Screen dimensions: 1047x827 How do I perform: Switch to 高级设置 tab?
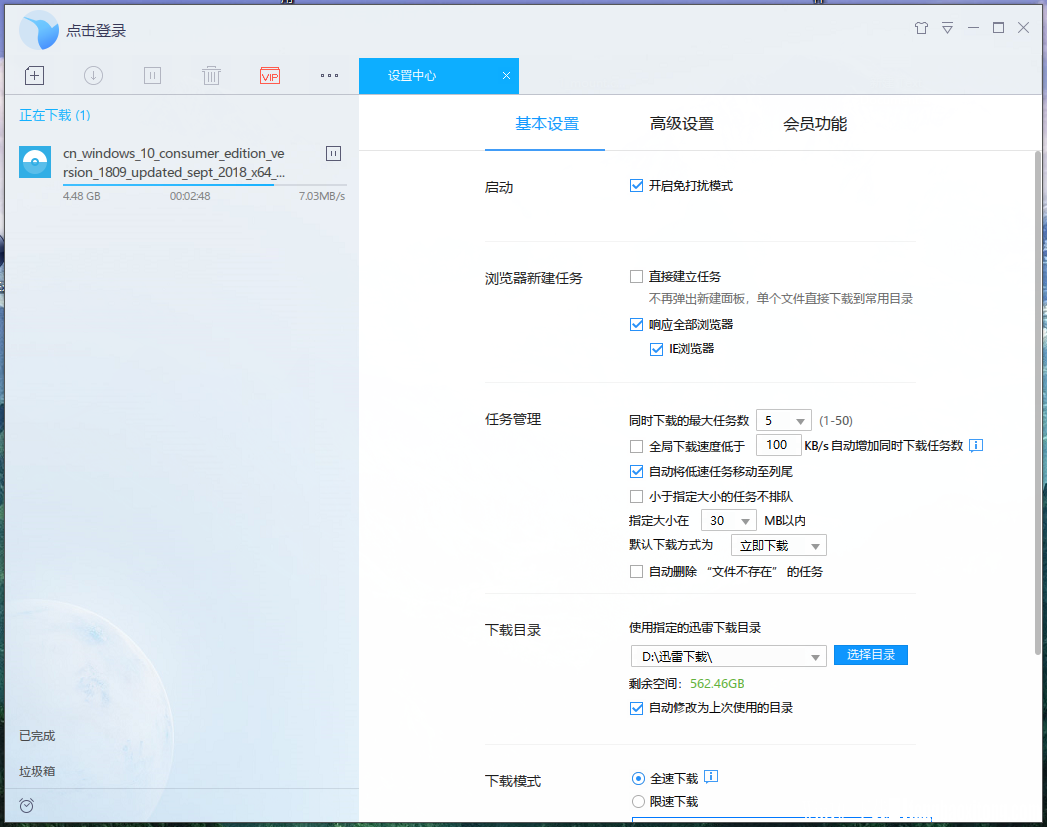682,124
